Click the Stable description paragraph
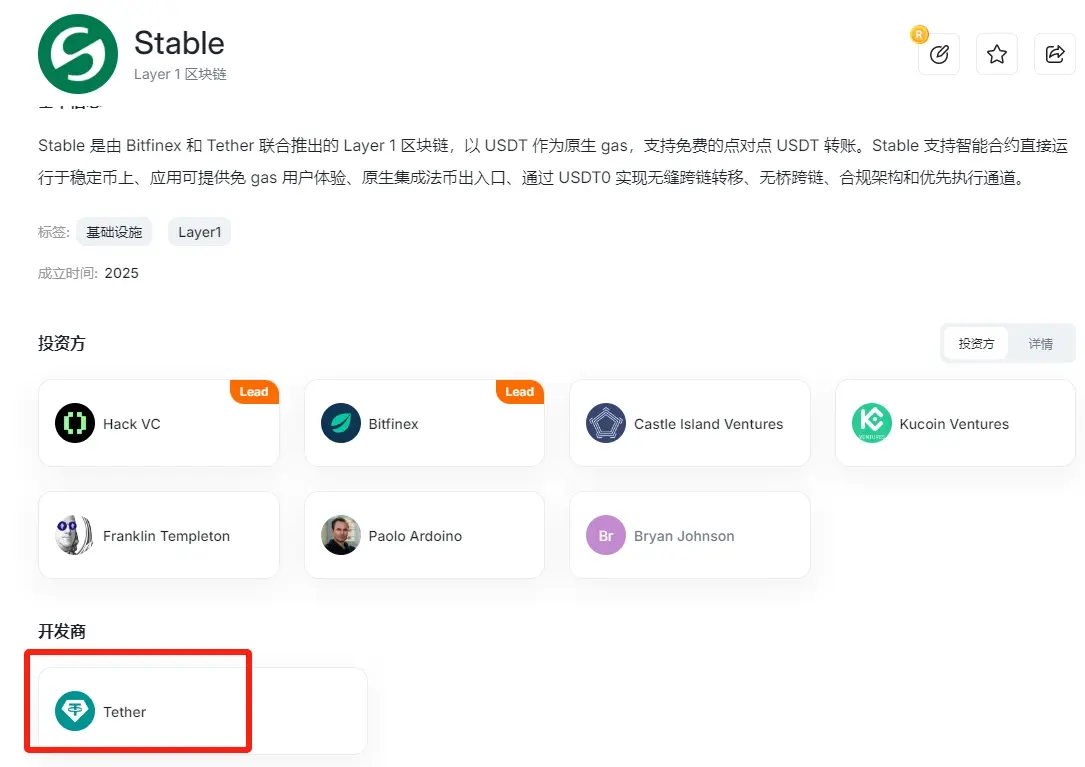 (553, 161)
